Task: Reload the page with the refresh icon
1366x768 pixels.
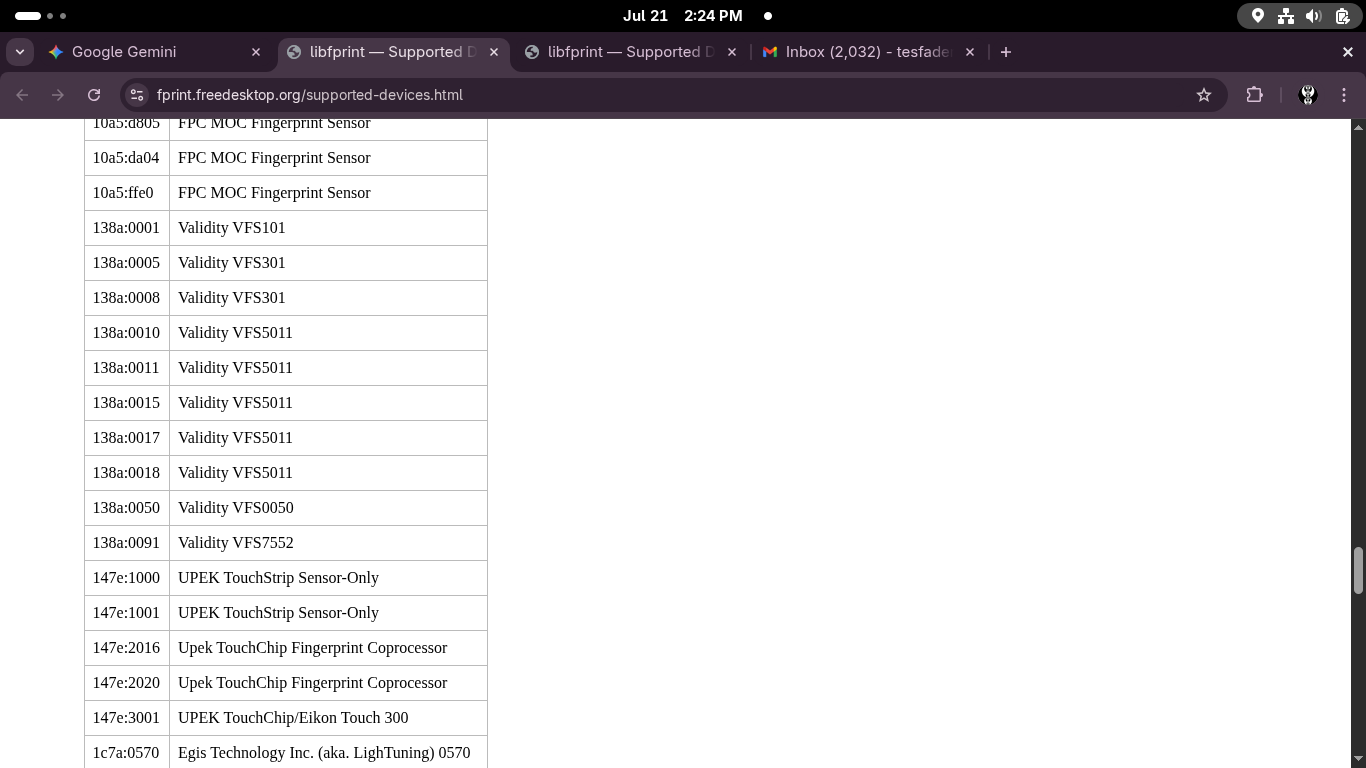Action: click(94, 95)
